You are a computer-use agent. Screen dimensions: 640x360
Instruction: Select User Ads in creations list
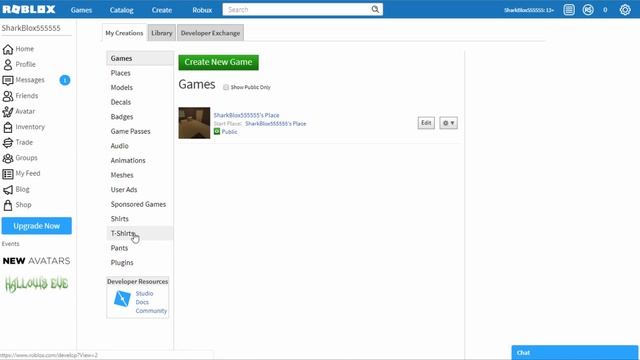coord(140,190)
